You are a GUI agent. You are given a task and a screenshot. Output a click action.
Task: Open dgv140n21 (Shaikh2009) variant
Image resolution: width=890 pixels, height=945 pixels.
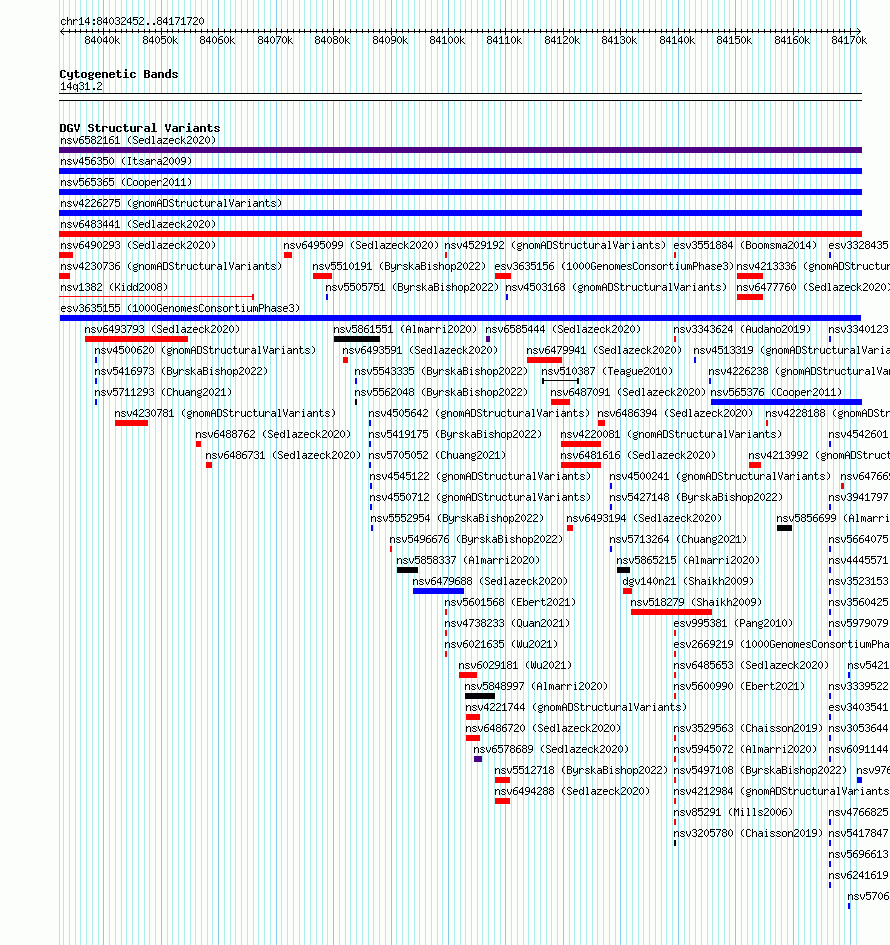688,582
